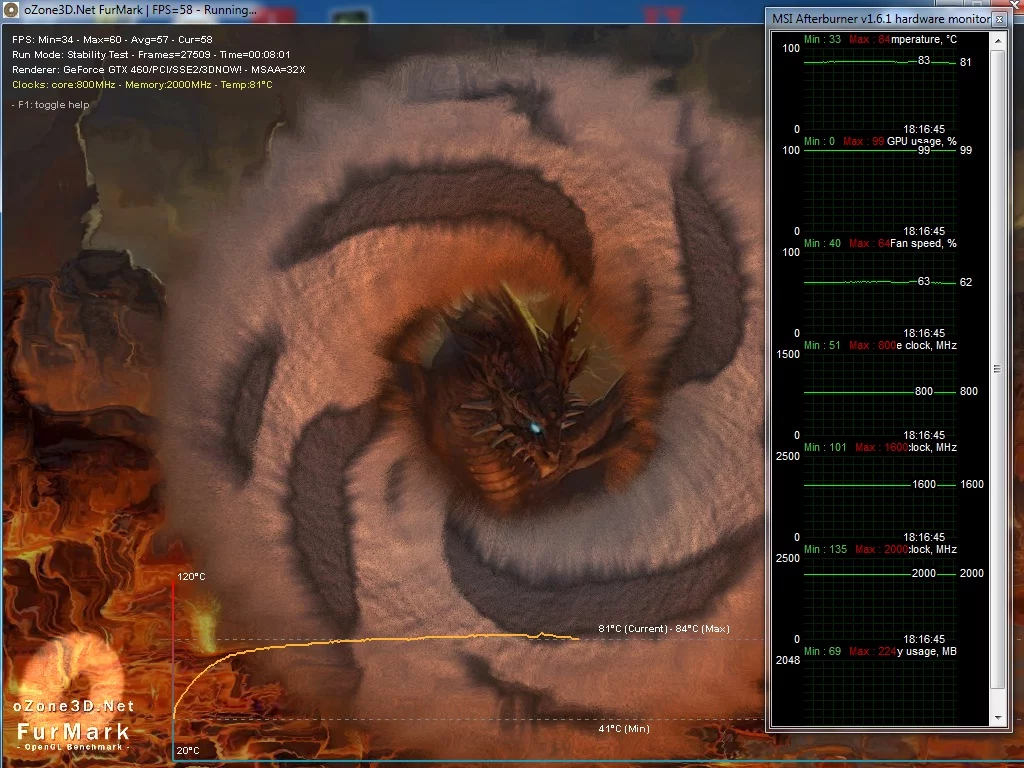Click the 'Max : 2000' memory clock value
1024x768 pixels.
point(882,549)
